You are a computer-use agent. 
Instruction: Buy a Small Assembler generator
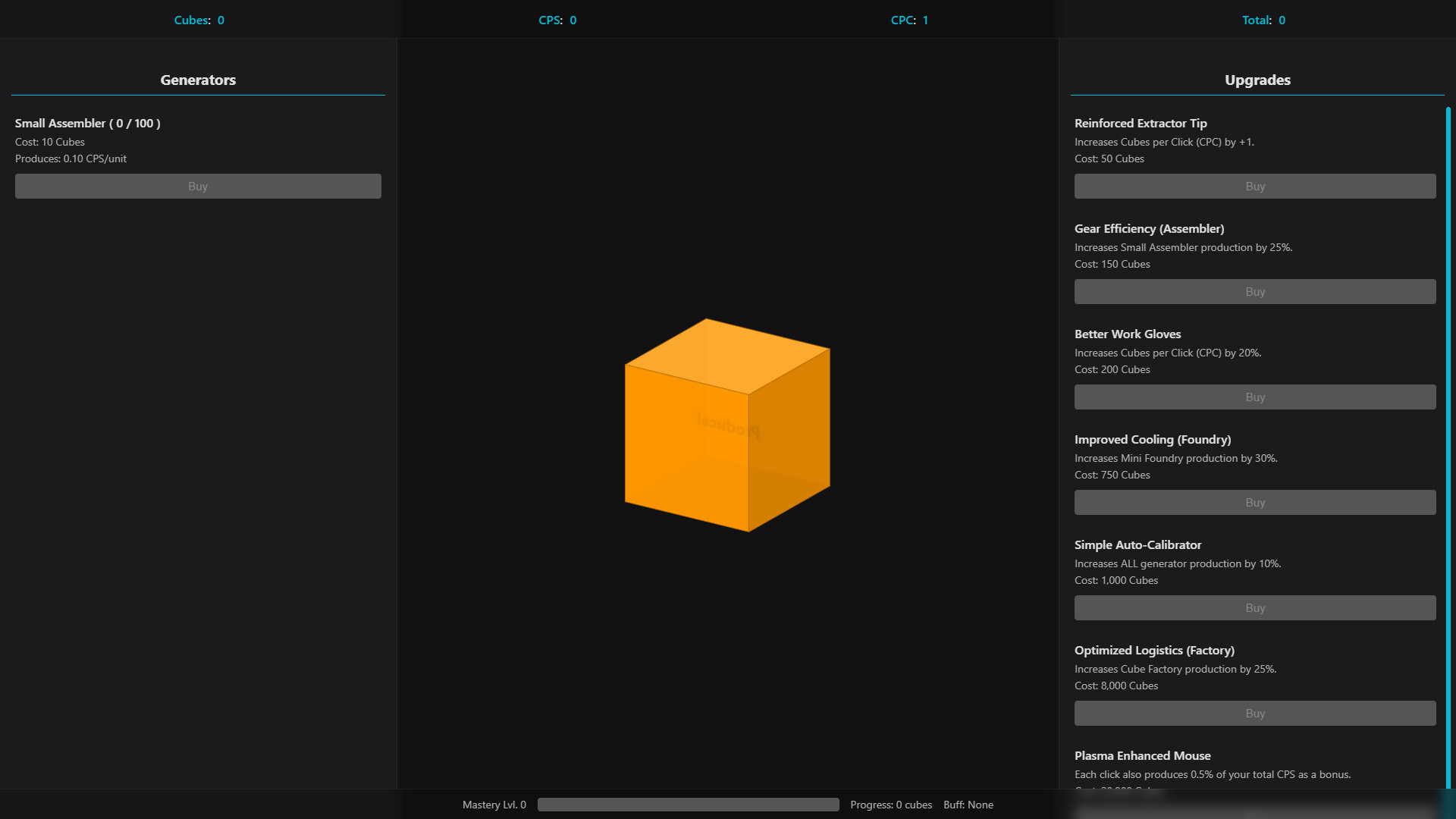197,186
